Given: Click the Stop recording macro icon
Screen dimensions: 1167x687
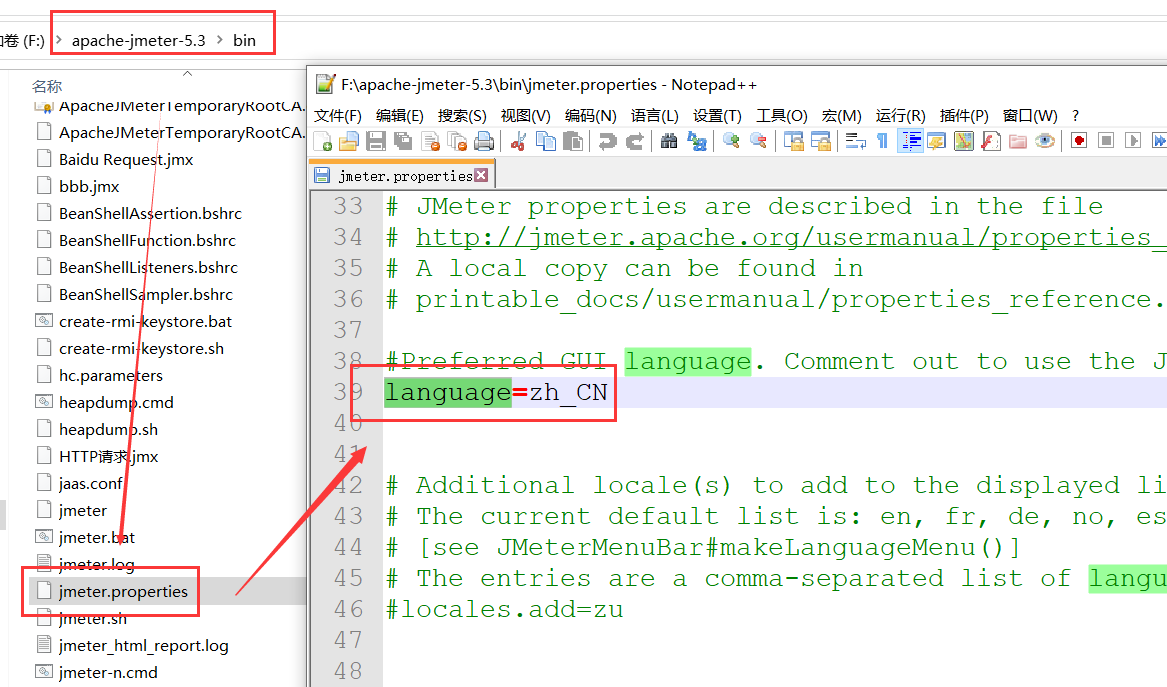Looking at the screenshot, I should point(1106,141).
